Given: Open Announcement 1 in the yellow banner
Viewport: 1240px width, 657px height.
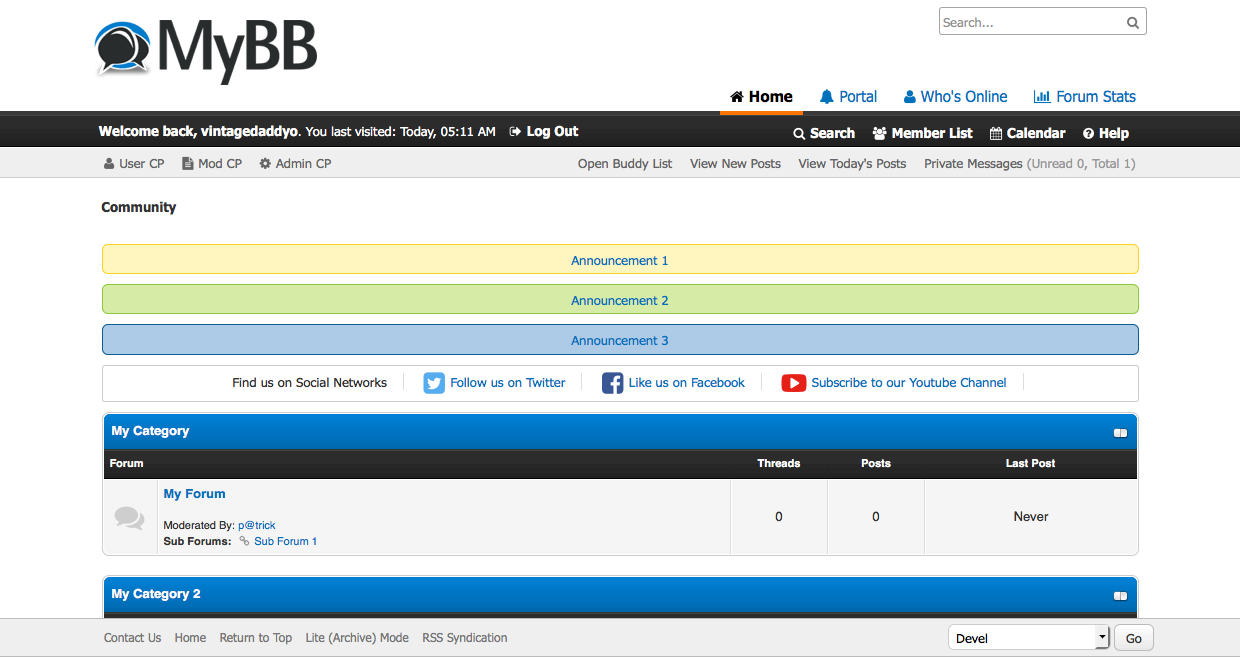Looking at the screenshot, I should tap(620, 260).
